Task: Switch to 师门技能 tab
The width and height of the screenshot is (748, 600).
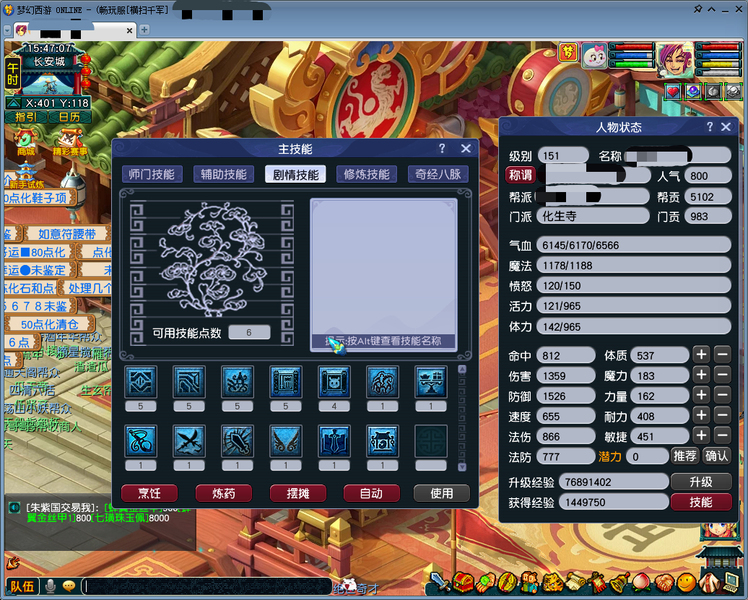Action: pos(152,175)
